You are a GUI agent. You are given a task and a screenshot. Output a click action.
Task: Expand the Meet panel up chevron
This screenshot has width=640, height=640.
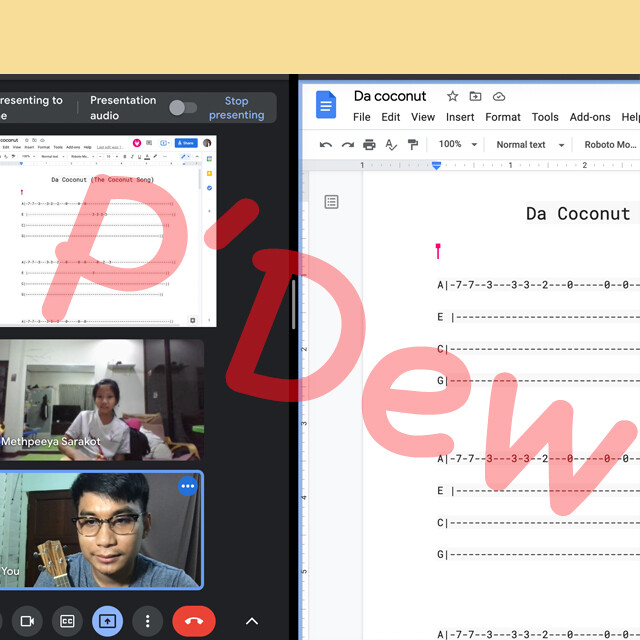pos(252,621)
